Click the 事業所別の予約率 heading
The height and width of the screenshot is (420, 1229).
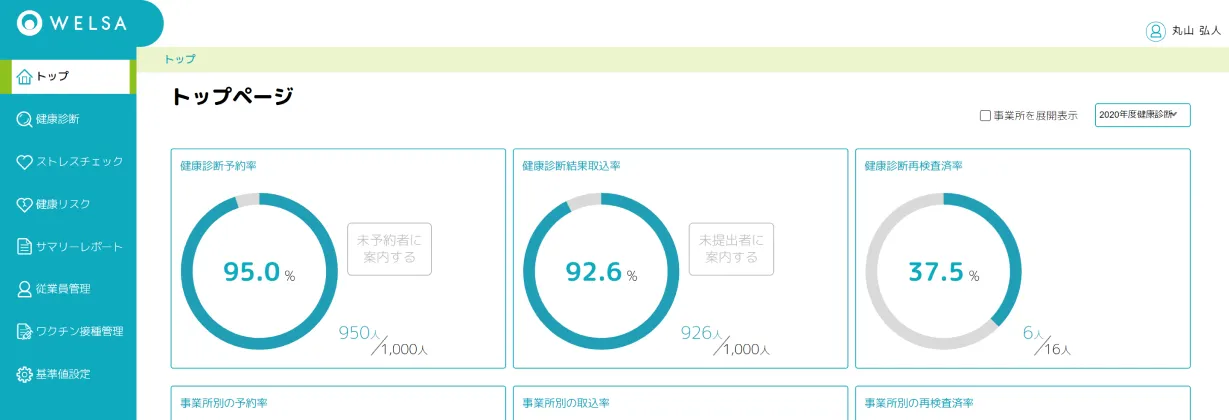coord(224,402)
